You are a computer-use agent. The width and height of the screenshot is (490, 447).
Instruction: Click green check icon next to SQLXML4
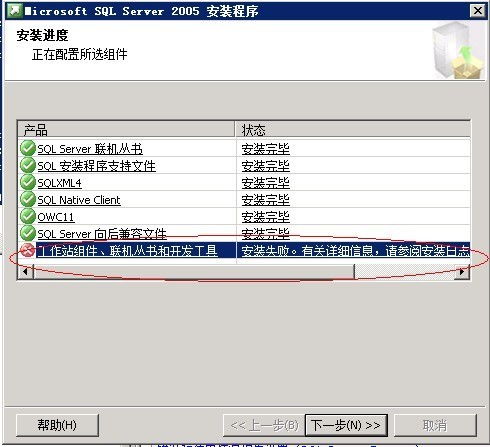tap(28, 182)
